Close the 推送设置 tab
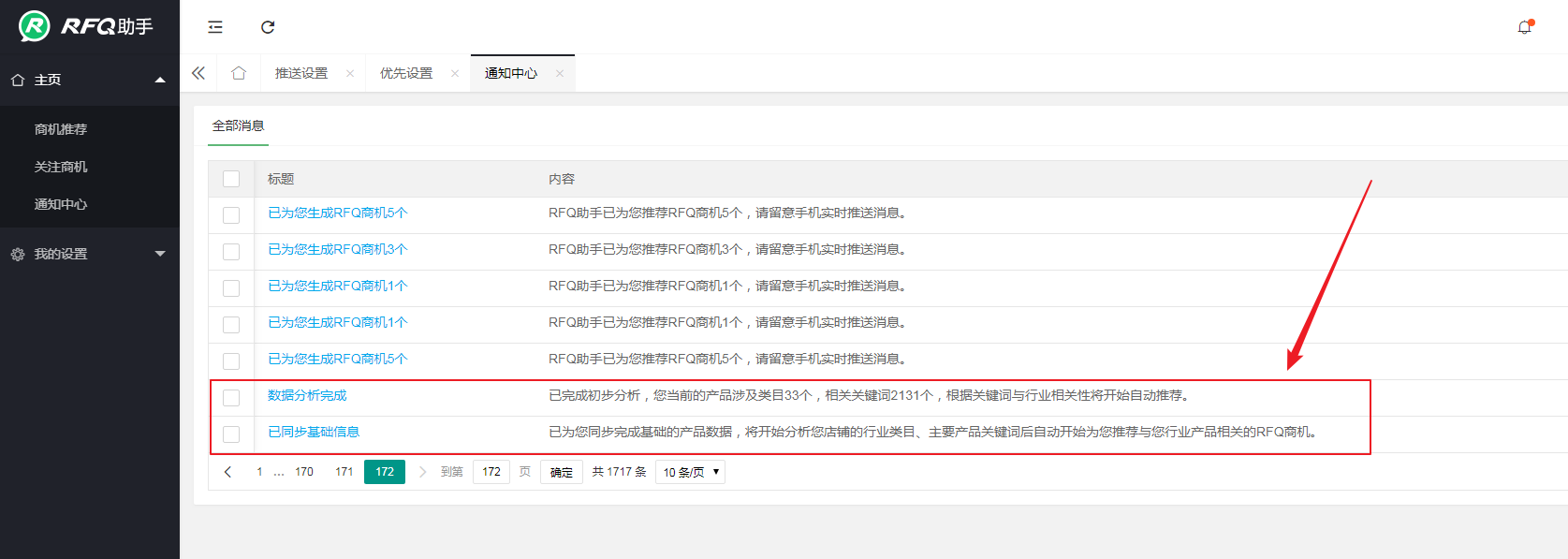The width and height of the screenshot is (1568, 559). coord(350,74)
